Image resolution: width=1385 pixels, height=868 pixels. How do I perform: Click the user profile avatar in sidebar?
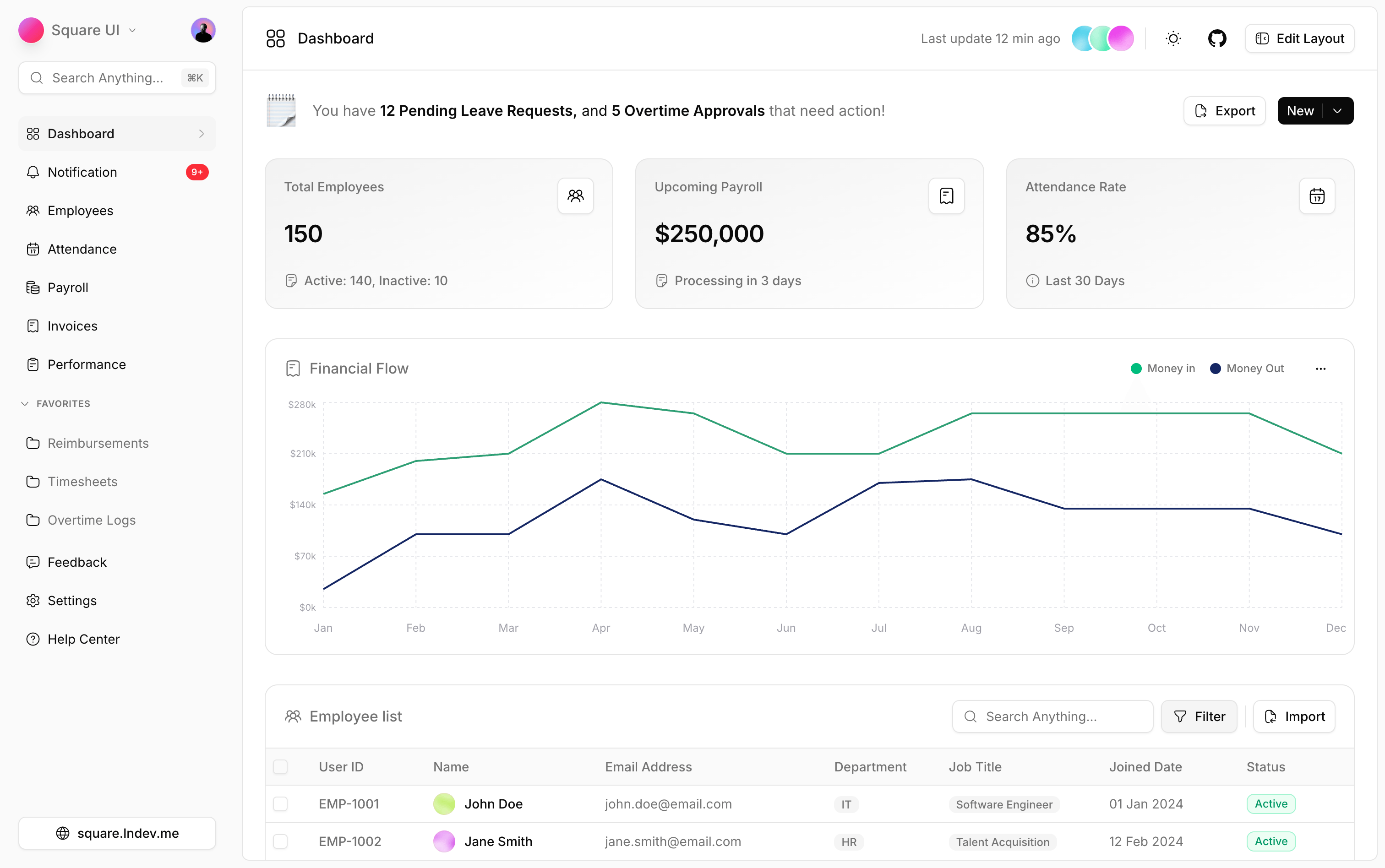click(203, 30)
